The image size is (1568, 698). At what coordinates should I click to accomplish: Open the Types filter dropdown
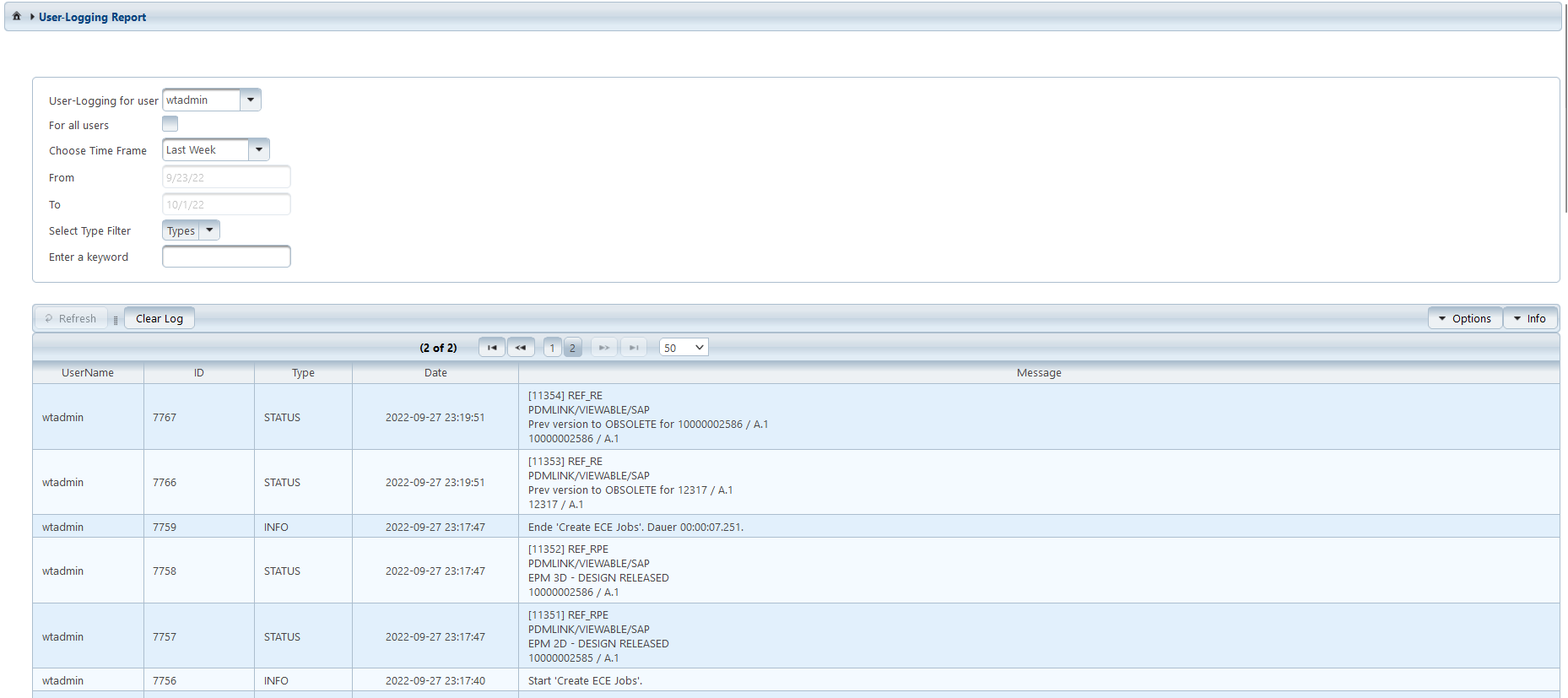[209, 230]
